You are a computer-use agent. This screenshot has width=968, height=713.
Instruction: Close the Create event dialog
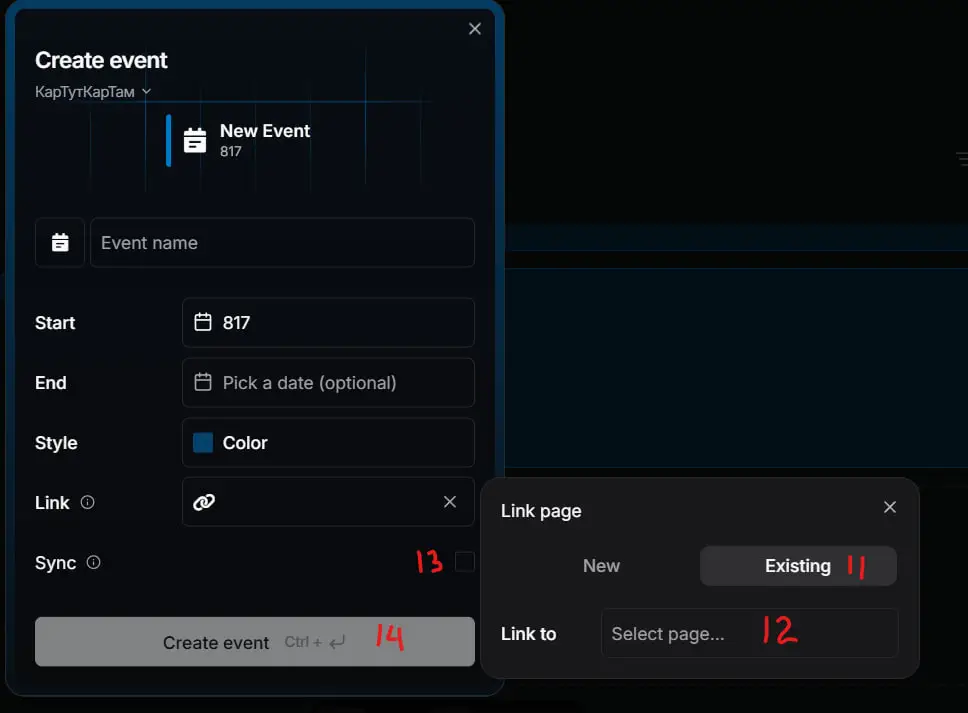pyautogui.click(x=475, y=29)
